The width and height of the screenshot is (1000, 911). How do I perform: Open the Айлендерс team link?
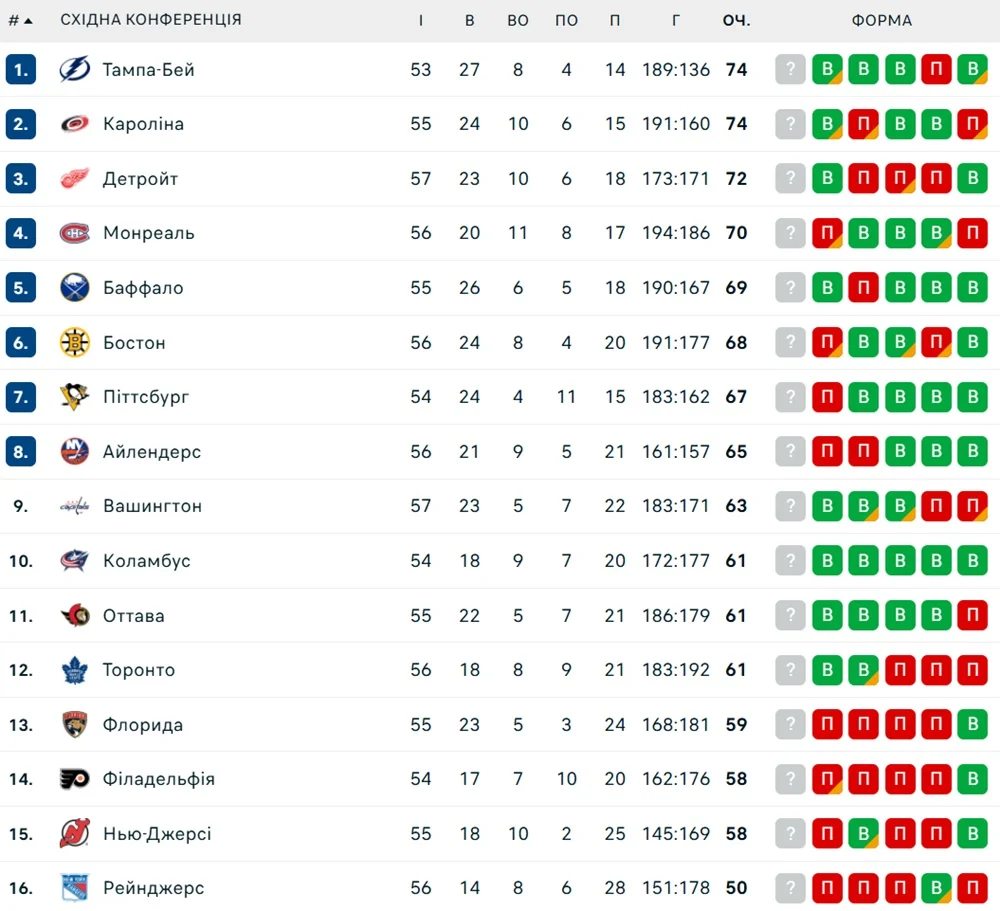pos(152,452)
